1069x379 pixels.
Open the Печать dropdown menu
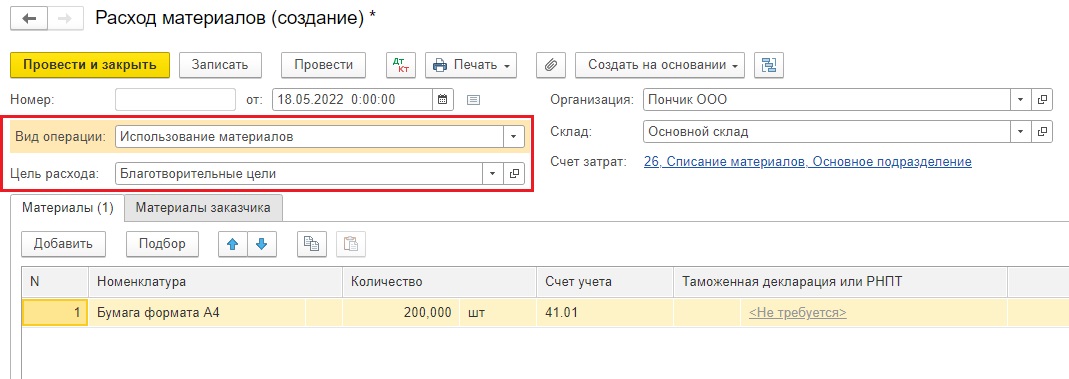(471, 65)
